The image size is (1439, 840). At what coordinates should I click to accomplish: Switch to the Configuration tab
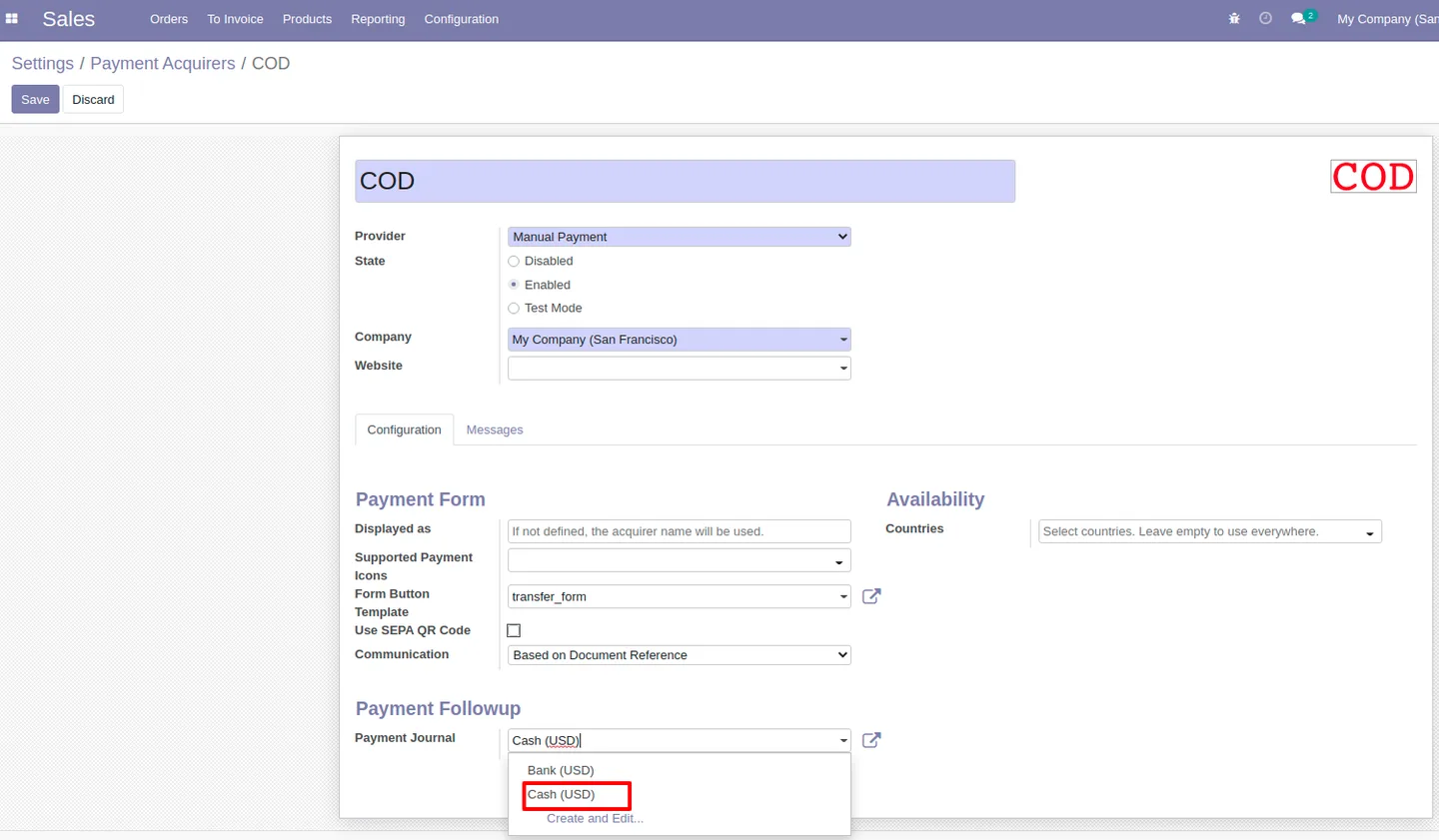[x=404, y=429]
